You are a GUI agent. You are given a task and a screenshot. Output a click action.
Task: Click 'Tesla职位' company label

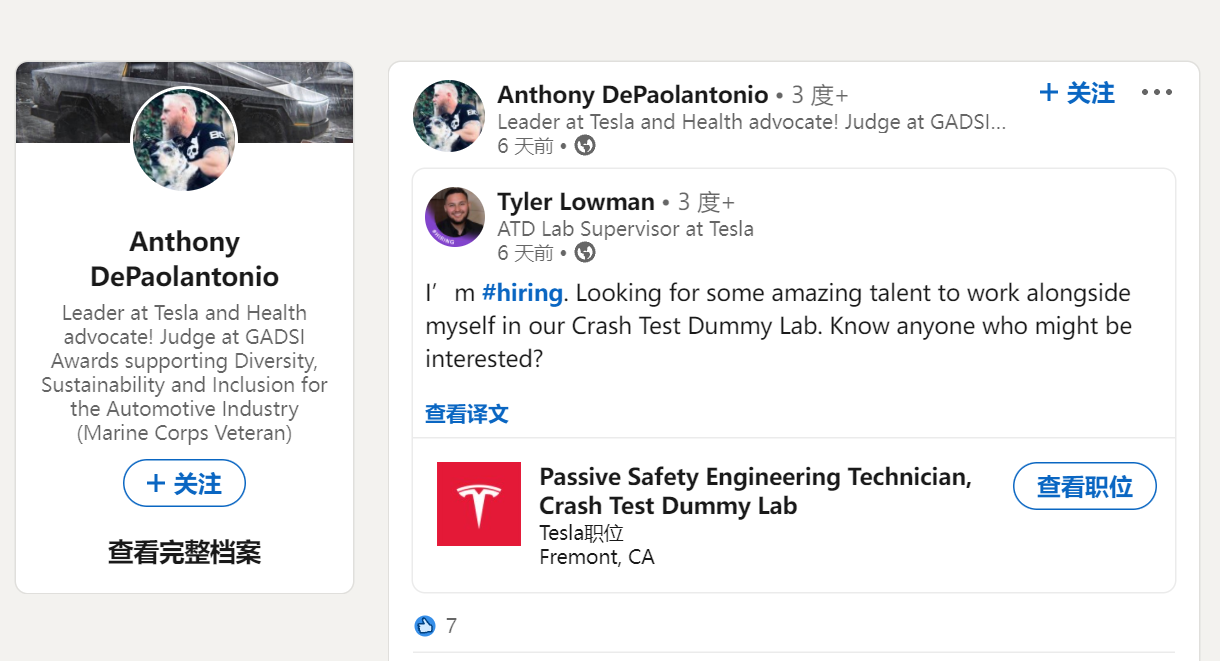(581, 533)
